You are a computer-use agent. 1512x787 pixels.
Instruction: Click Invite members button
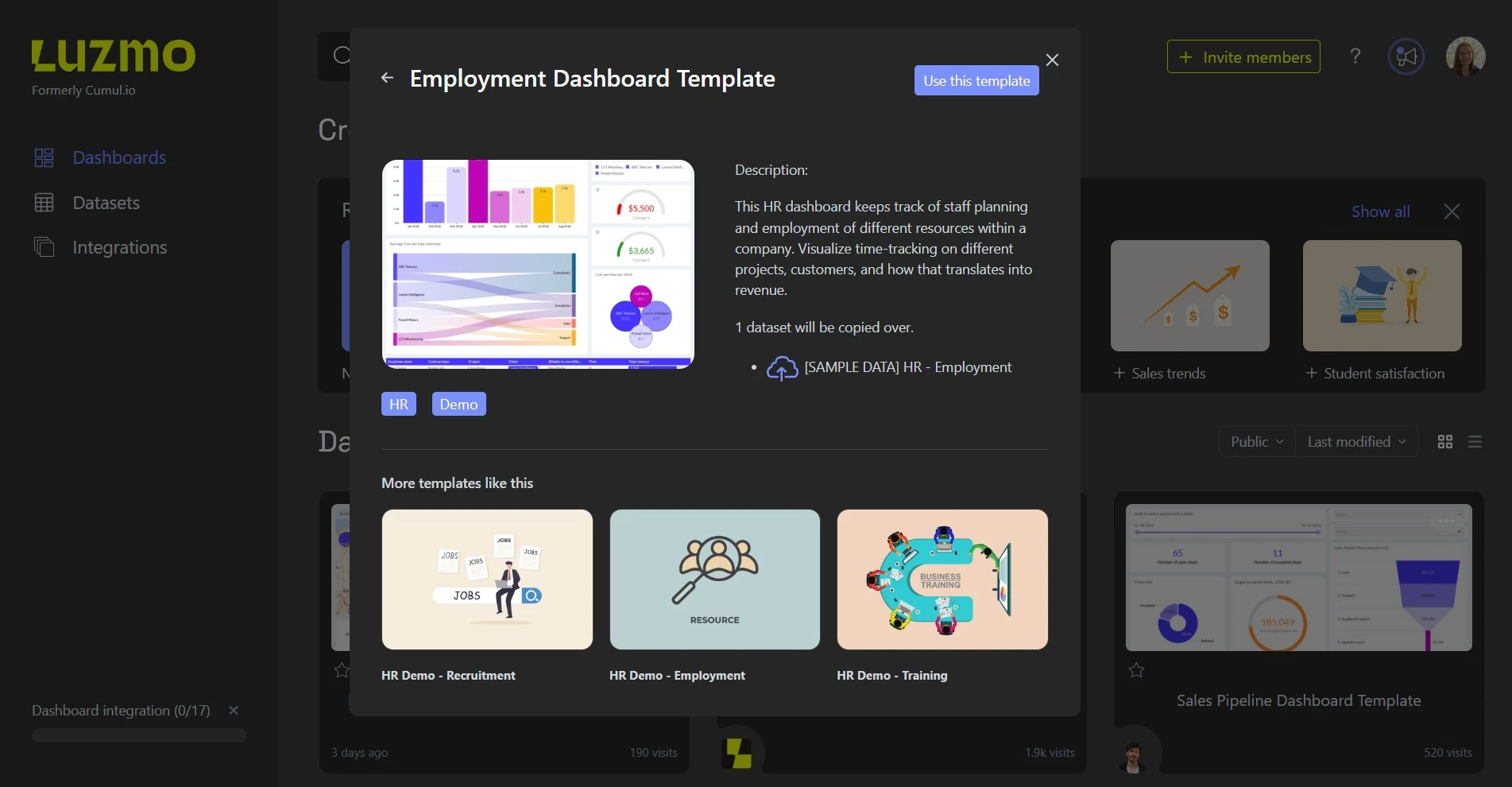(x=1243, y=56)
